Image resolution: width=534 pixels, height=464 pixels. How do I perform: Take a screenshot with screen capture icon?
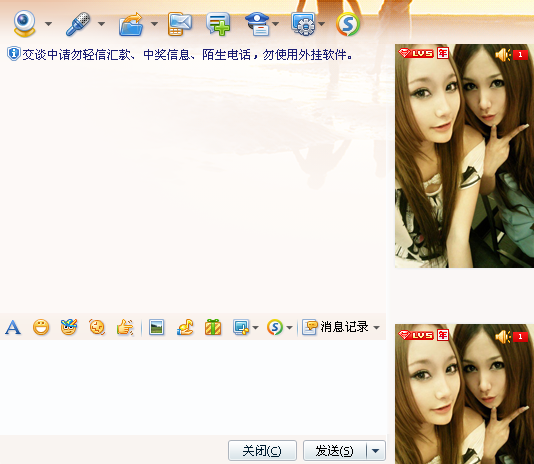[241, 327]
